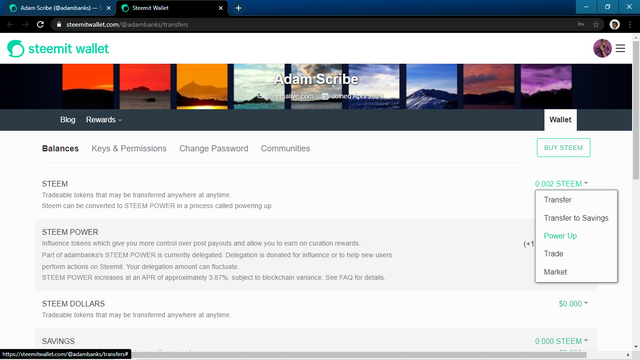Choose Transfer to Savings option

click(x=576, y=218)
